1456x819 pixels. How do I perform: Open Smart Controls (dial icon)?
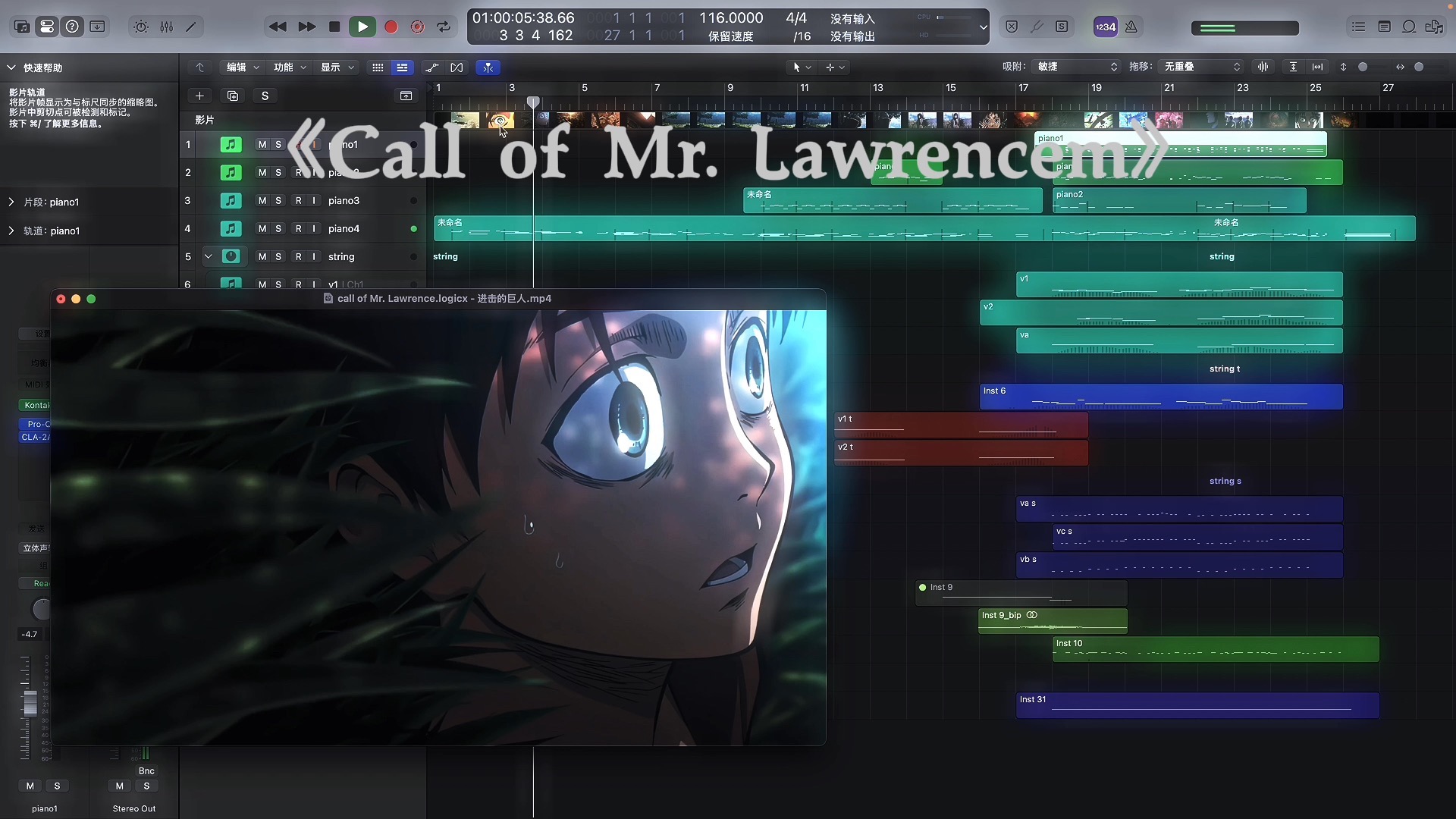(141, 27)
